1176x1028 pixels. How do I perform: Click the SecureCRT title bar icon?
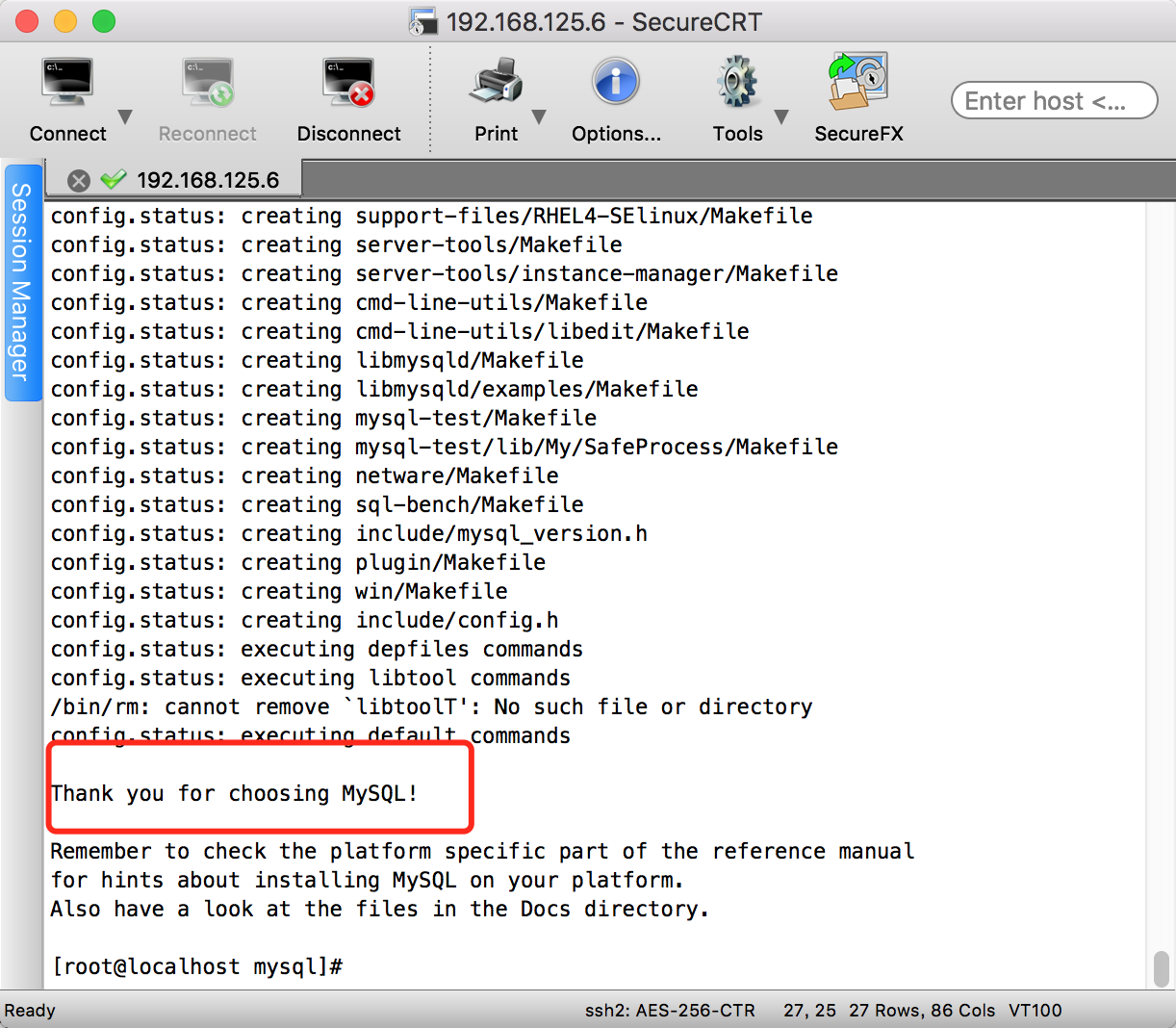[423, 21]
